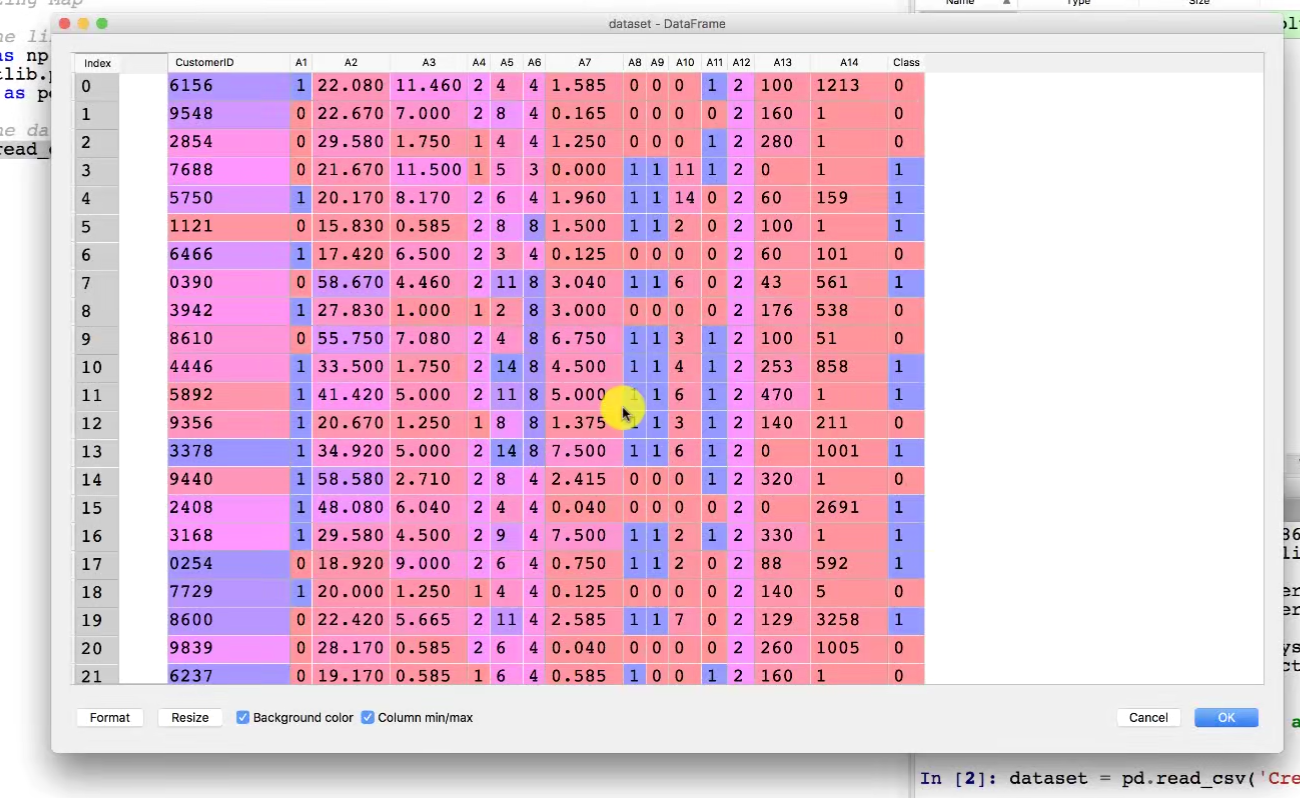Image resolution: width=1300 pixels, height=798 pixels.
Task: Click the A13 cell with value 470
Action: tap(781, 395)
